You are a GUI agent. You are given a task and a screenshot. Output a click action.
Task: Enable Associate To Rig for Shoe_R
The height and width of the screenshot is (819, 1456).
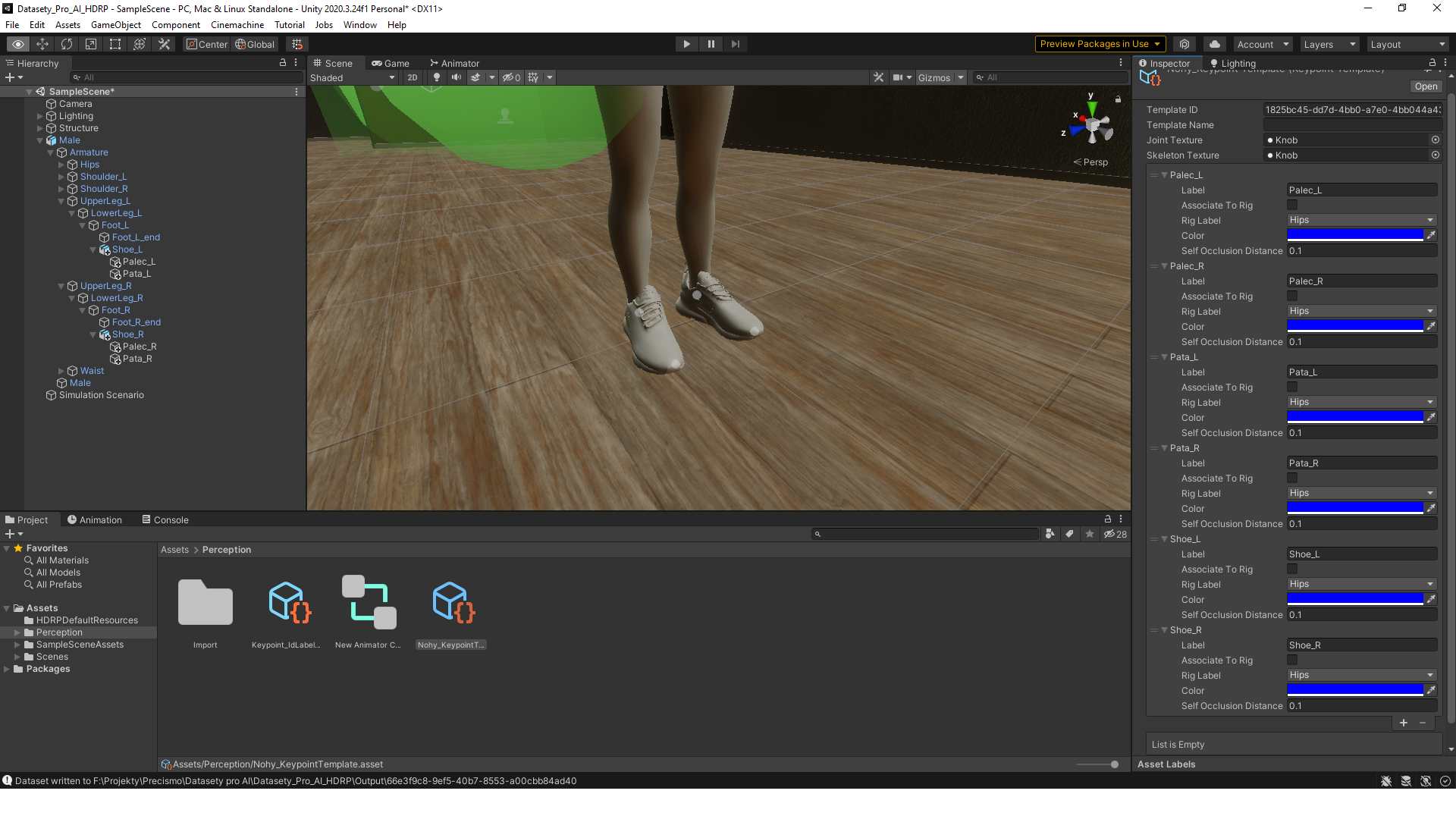1292,660
